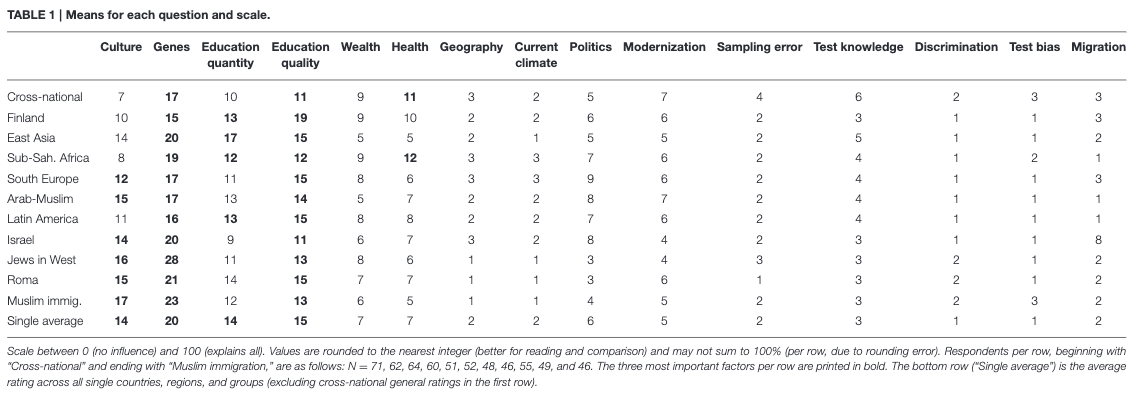Select the Migration value 8 for Israel
1141x397 pixels.
pos(1098,239)
